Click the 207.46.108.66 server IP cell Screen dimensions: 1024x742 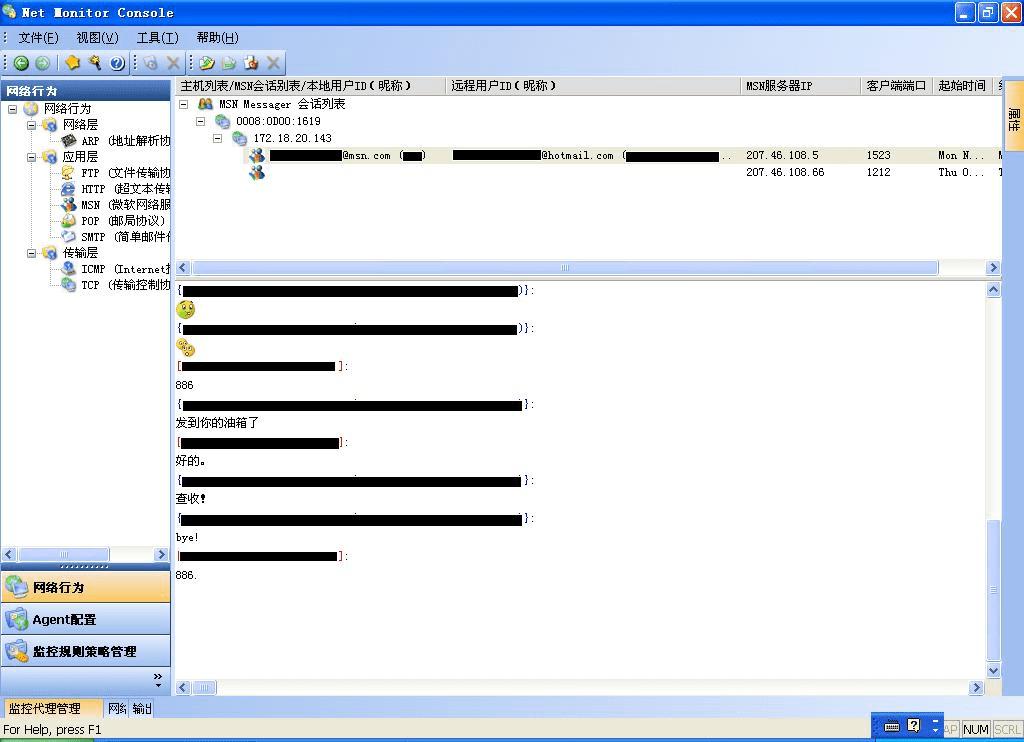[784, 172]
